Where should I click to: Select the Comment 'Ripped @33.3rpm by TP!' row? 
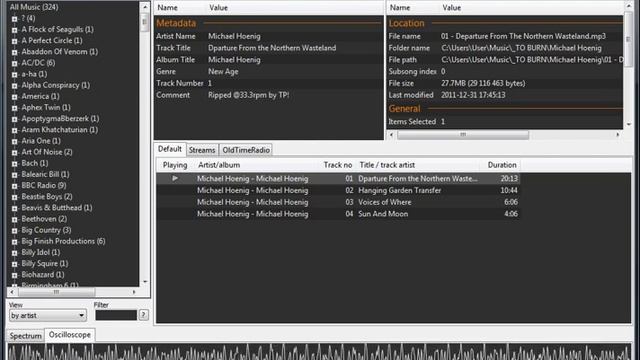269,95
